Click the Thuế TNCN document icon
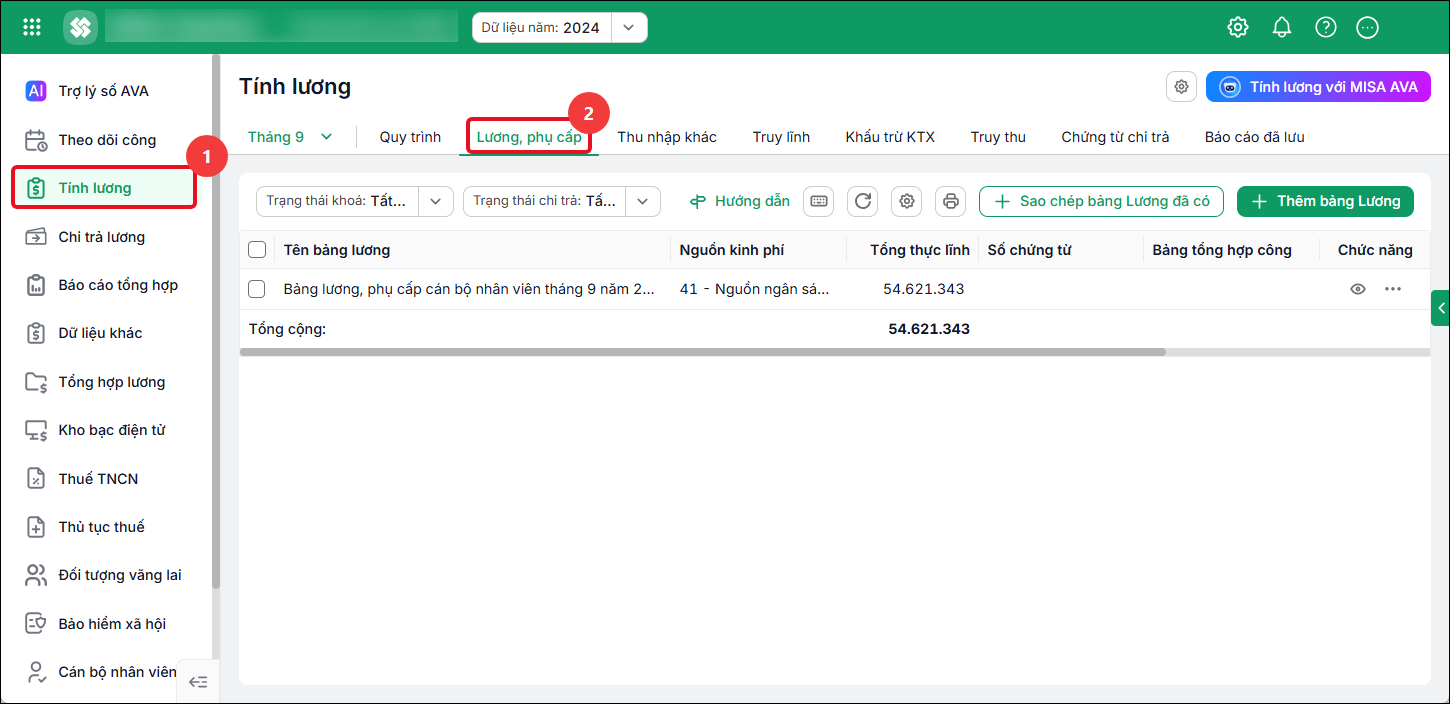Image resolution: width=1450 pixels, height=704 pixels. (36, 479)
